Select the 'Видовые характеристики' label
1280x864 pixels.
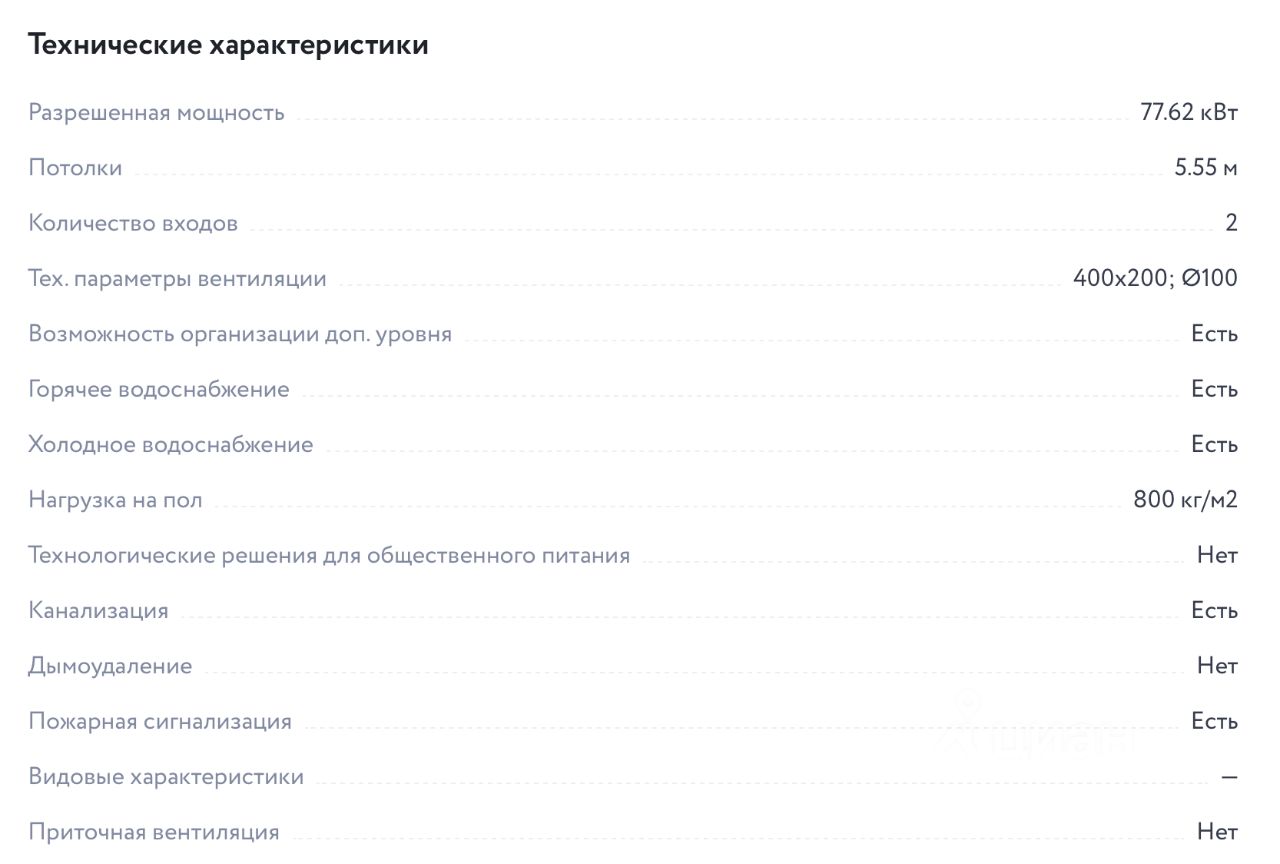[166, 777]
